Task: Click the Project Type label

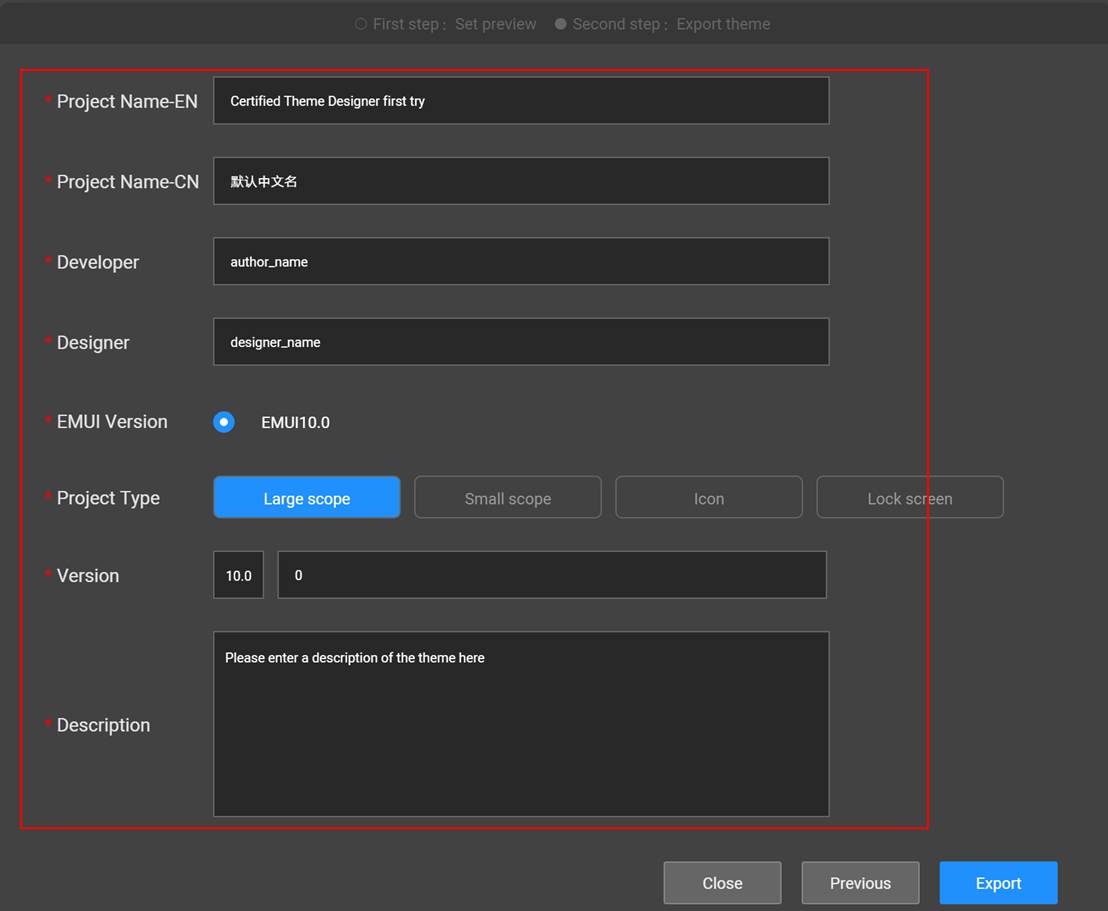Action: tap(108, 498)
